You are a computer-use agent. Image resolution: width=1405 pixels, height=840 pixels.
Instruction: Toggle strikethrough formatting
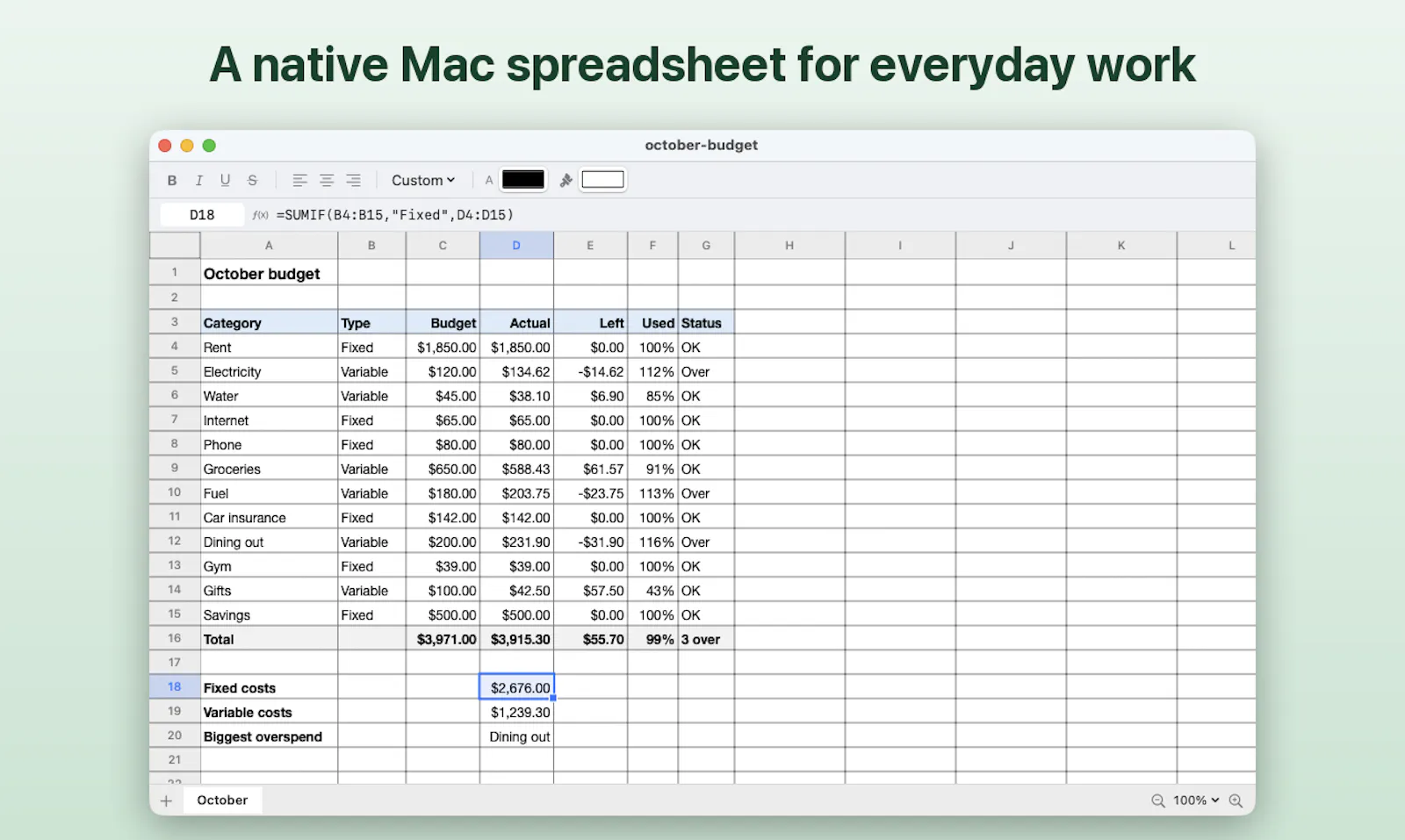252,180
